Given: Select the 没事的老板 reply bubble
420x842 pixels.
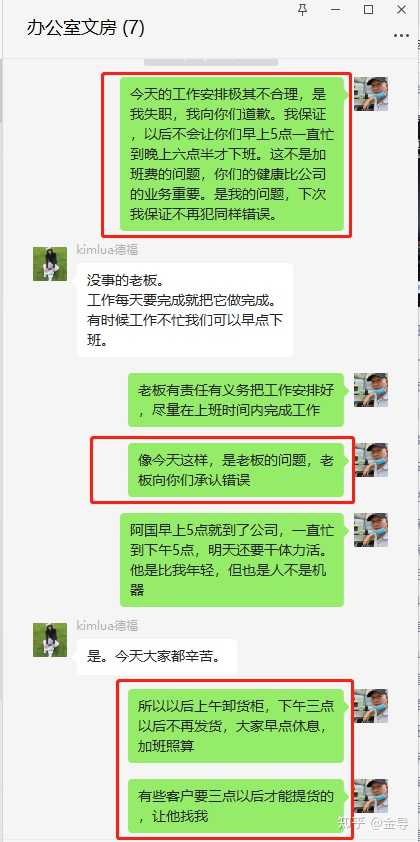Looking at the screenshot, I should (x=185, y=310).
